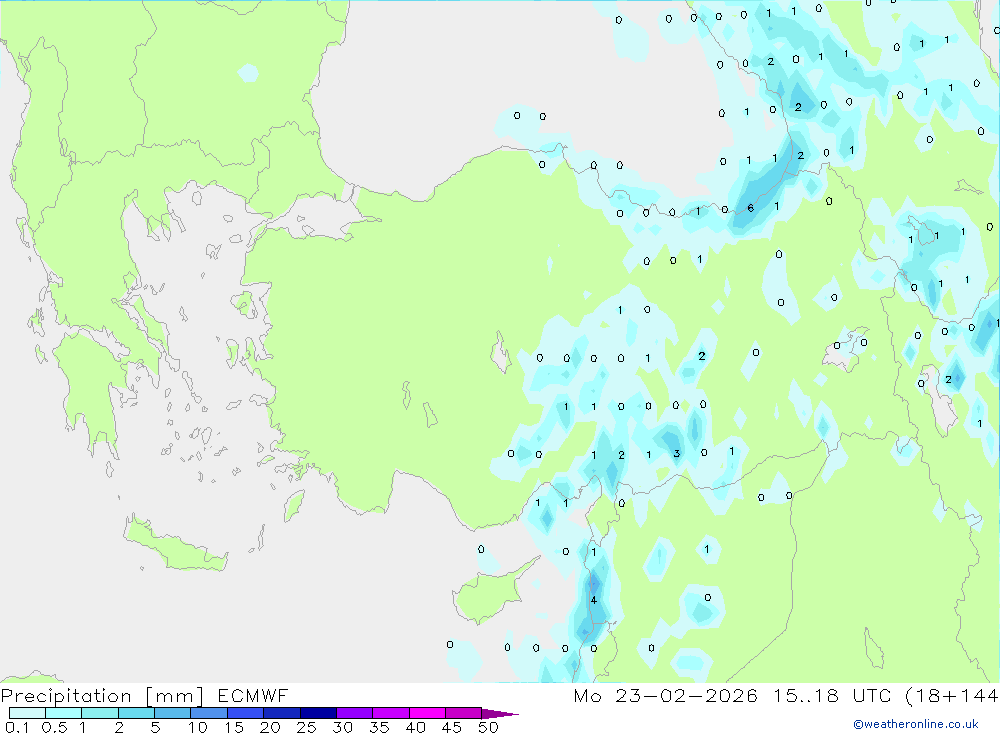
Task: Click the 15–20 mm blue legend swatch
Action: 245,713
